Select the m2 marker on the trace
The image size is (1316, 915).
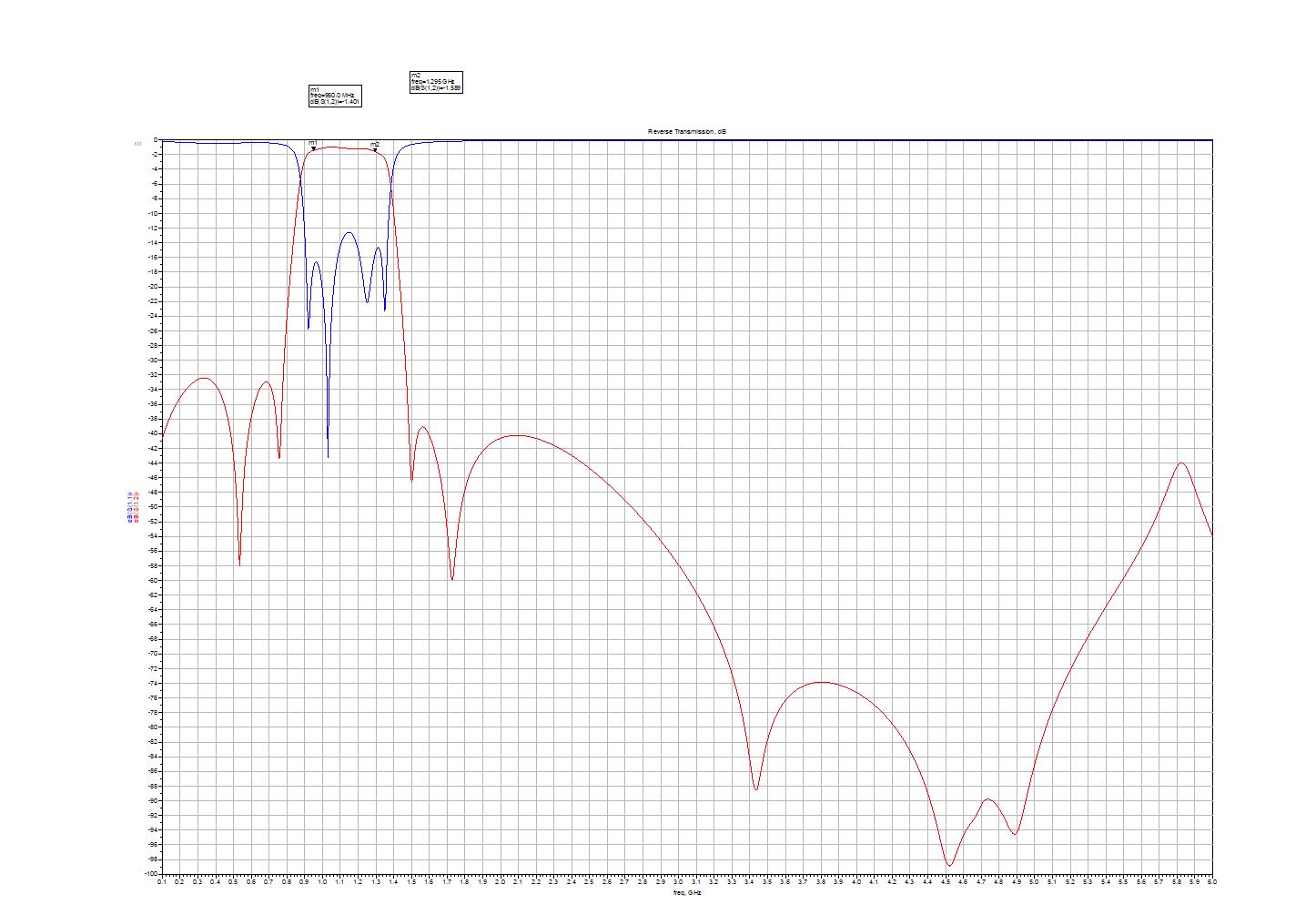(375, 147)
